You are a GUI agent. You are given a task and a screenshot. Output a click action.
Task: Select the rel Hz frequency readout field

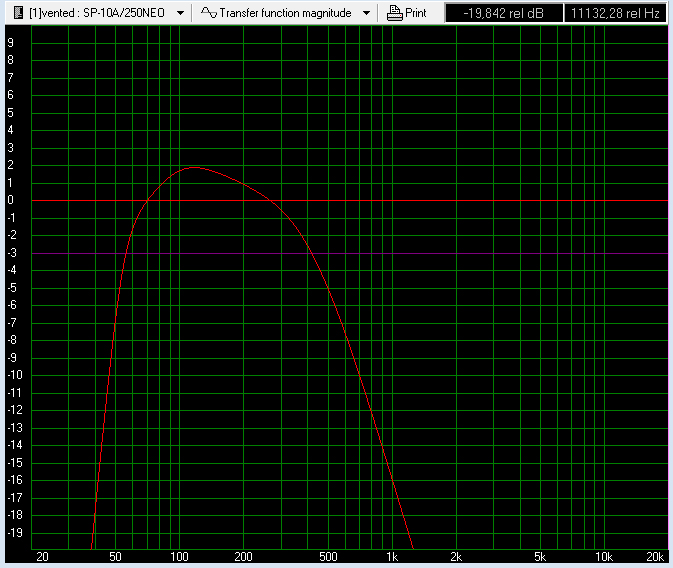[x=615, y=13]
